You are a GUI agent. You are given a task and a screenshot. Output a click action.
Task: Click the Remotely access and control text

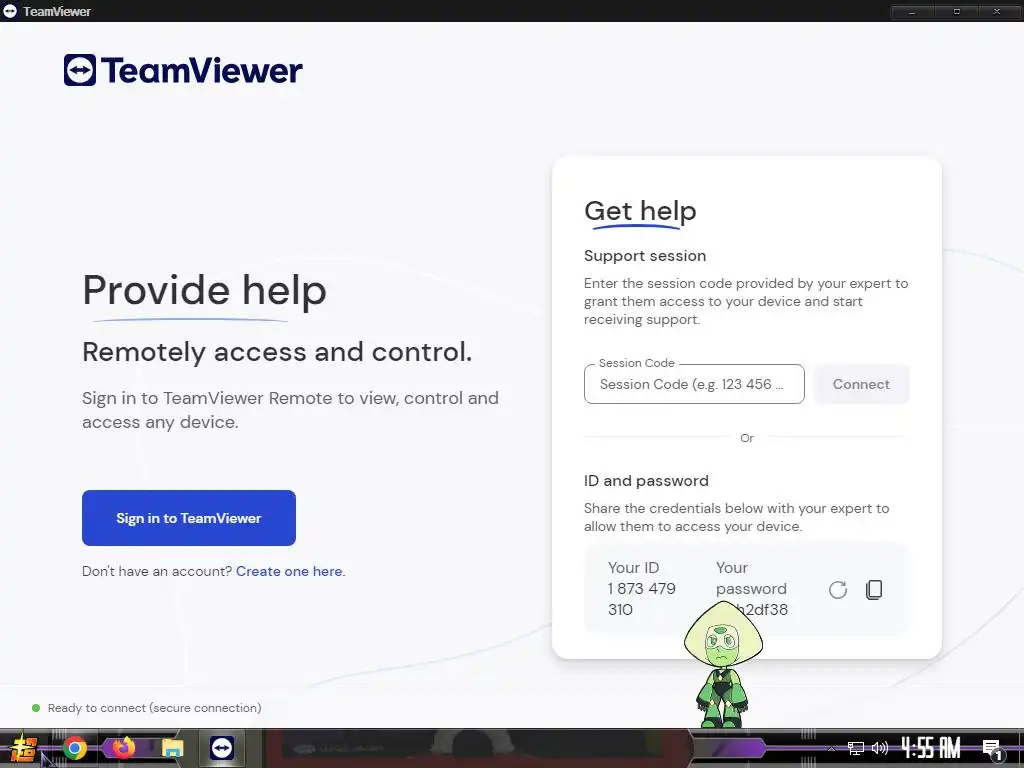pos(277,352)
